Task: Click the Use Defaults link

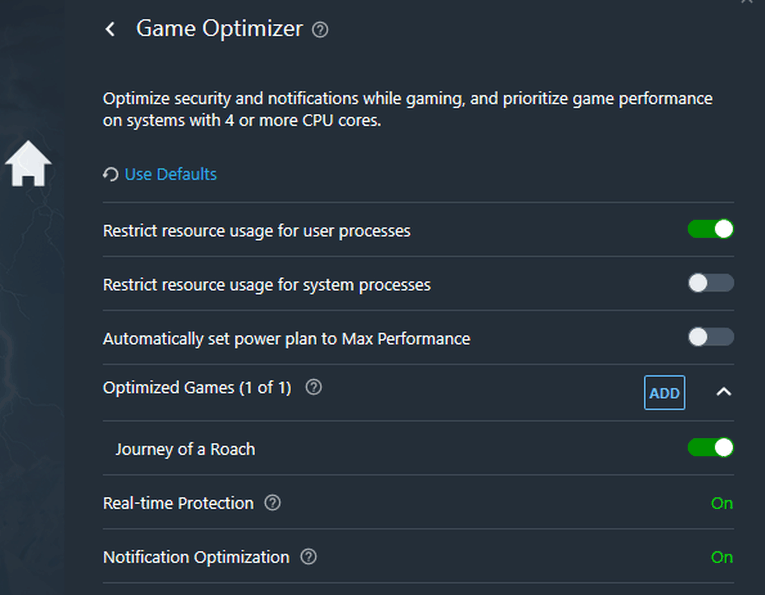Action: (170, 175)
